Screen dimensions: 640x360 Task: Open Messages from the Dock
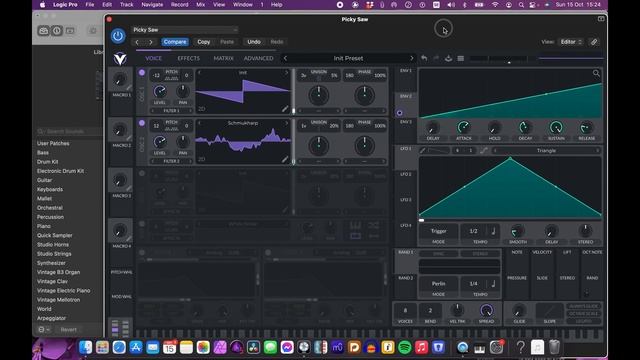[270, 347]
